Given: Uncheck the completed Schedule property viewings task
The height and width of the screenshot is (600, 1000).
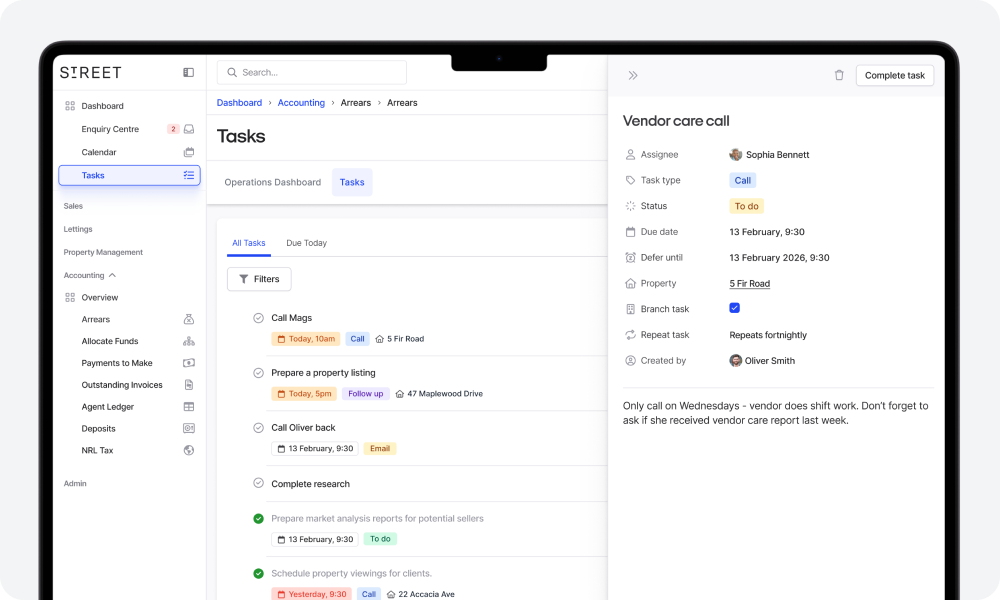Looking at the screenshot, I should pos(258,572).
